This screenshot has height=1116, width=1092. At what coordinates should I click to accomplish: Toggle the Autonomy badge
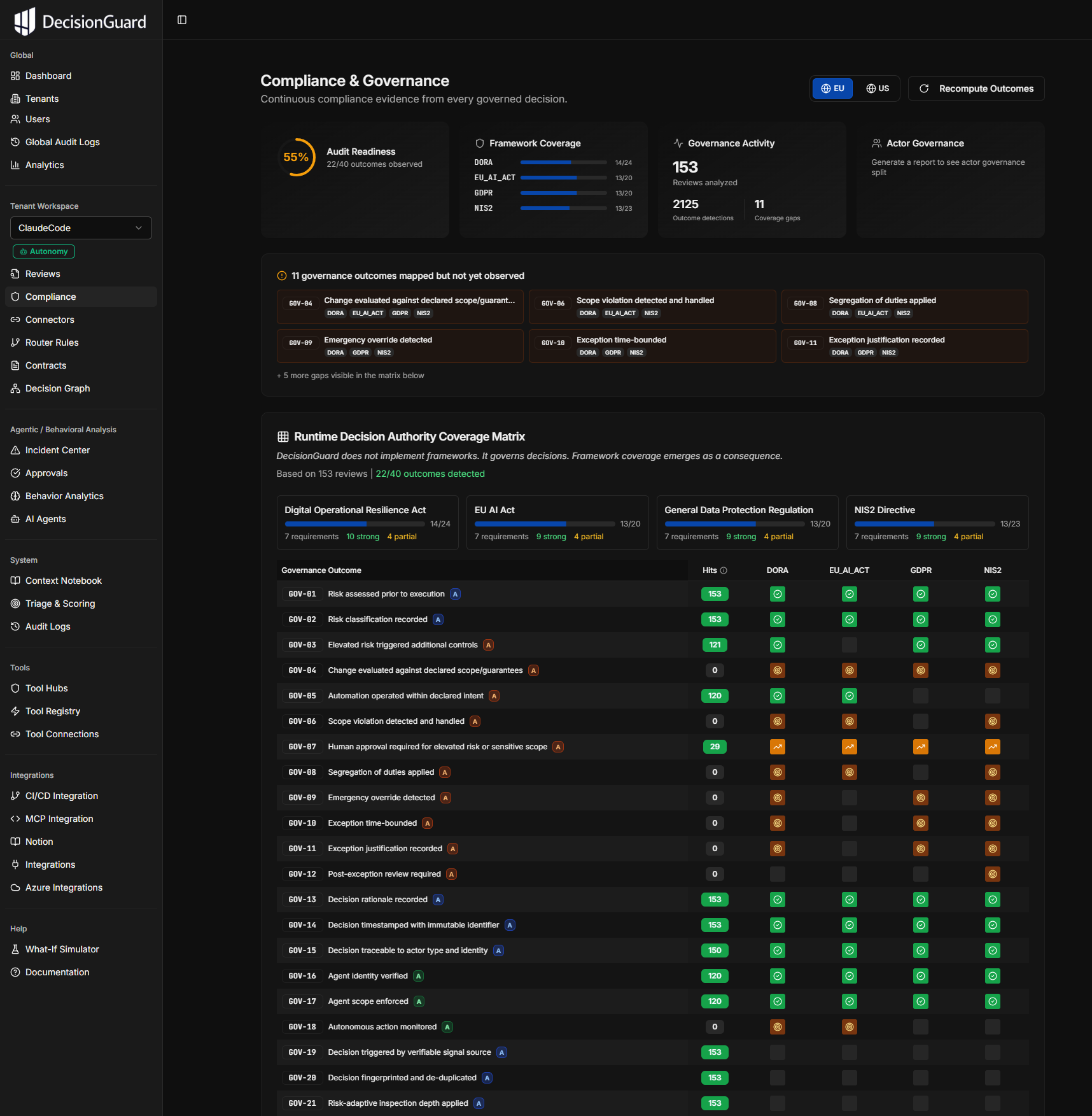pos(44,251)
